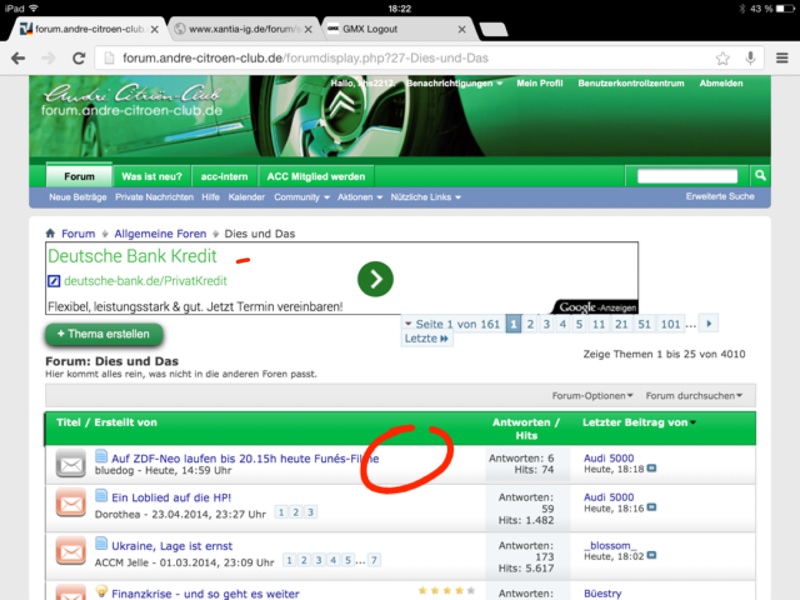Screen dimensions: 800x600
Task: Expand the Benachrichtigungen dropdown
Action: click(x=455, y=83)
